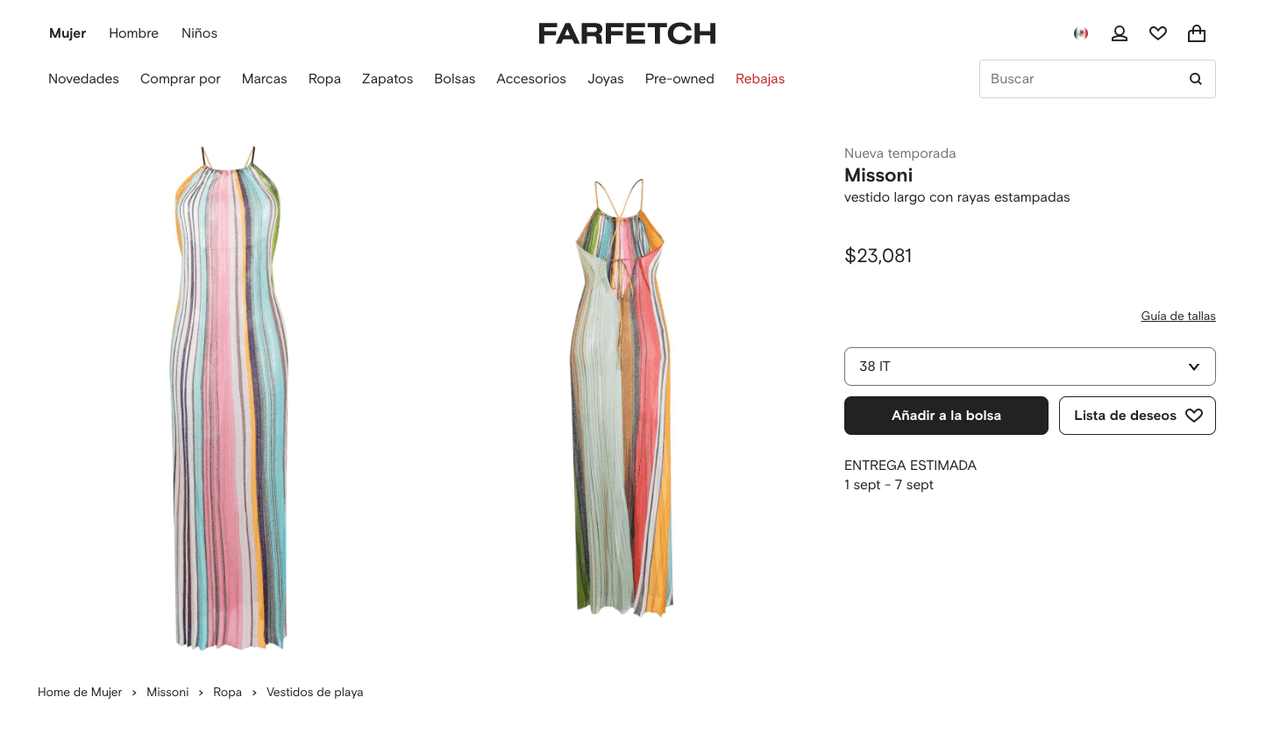Go to the Farfetch logo home

(627, 33)
